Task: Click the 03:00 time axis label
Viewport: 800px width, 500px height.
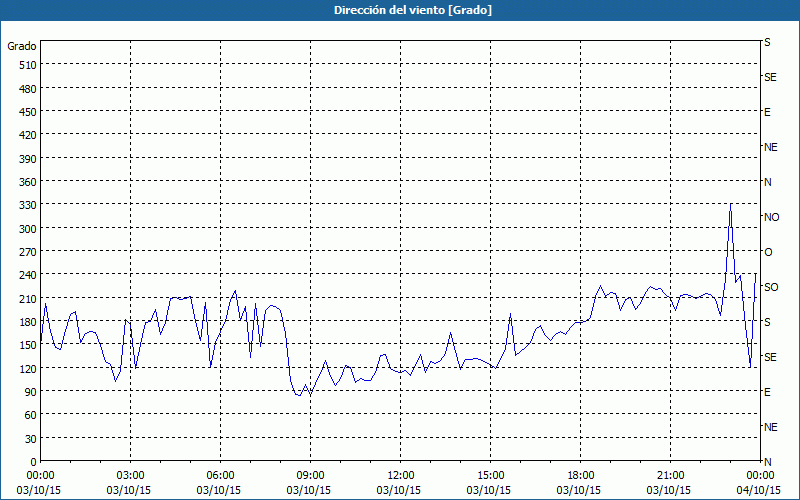Action: pos(130,476)
